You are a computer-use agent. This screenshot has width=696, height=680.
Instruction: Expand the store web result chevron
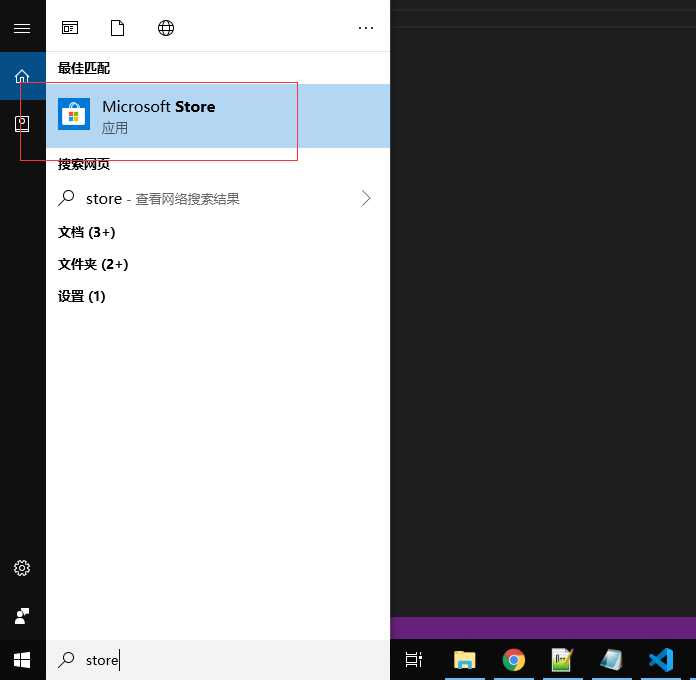[366, 198]
